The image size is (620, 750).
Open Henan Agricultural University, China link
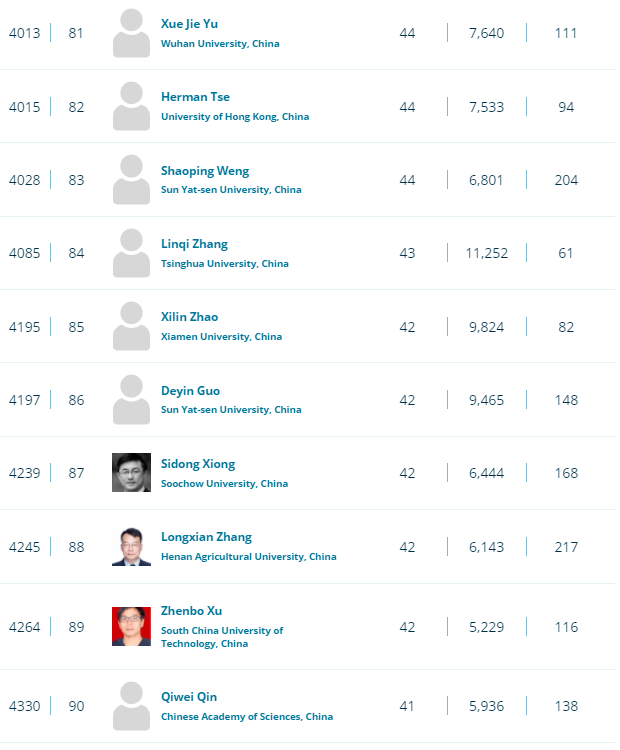[x=249, y=557]
